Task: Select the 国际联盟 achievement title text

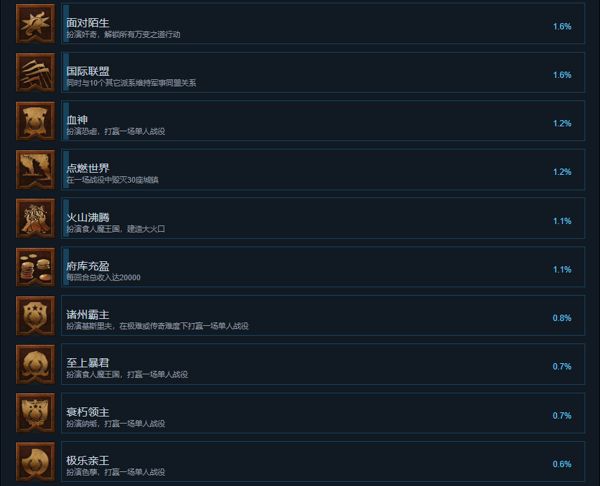Action: coord(88,71)
